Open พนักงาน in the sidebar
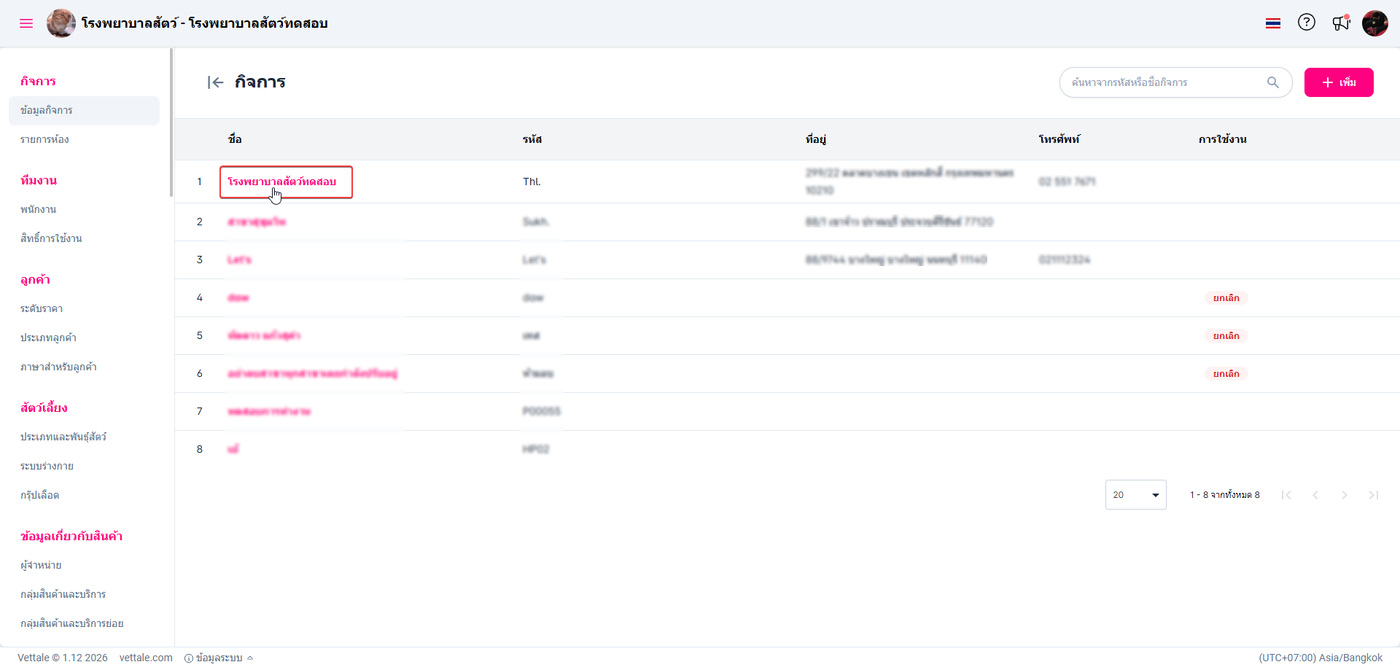 (38, 209)
